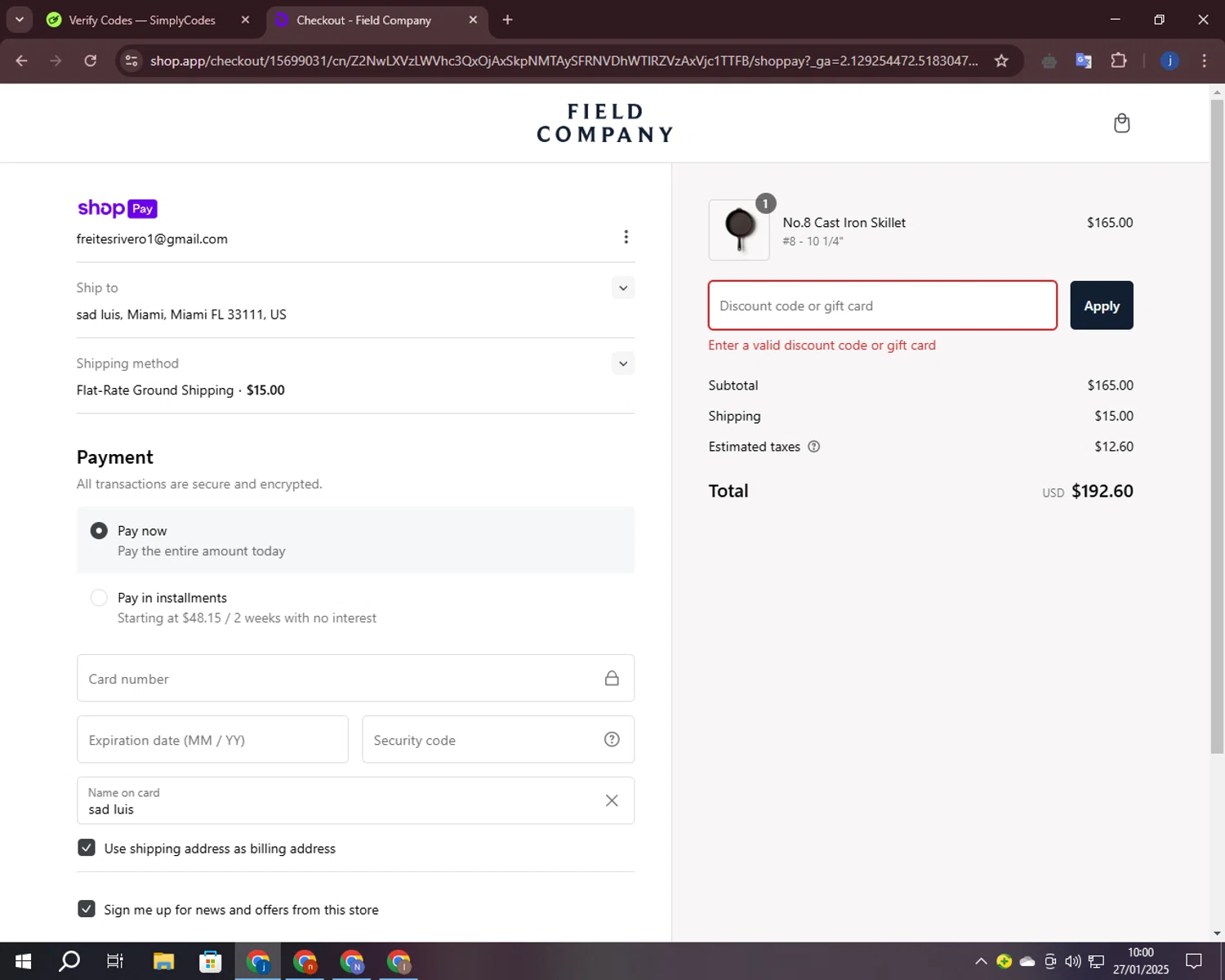
Task: Click the page vertical scrollbar
Action: [x=1217, y=425]
